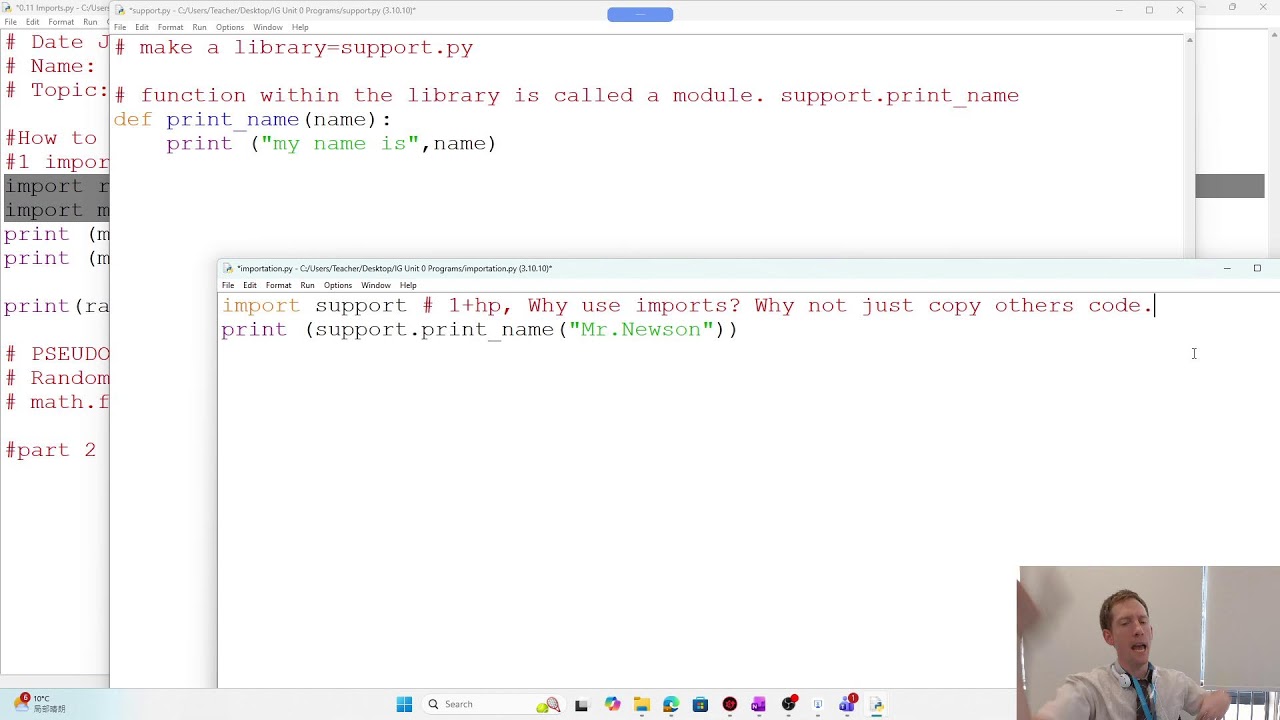Open File Explorer from taskbar
Image resolution: width=1280 pixels, height=720 pixels.
click(x=641, y=704)
